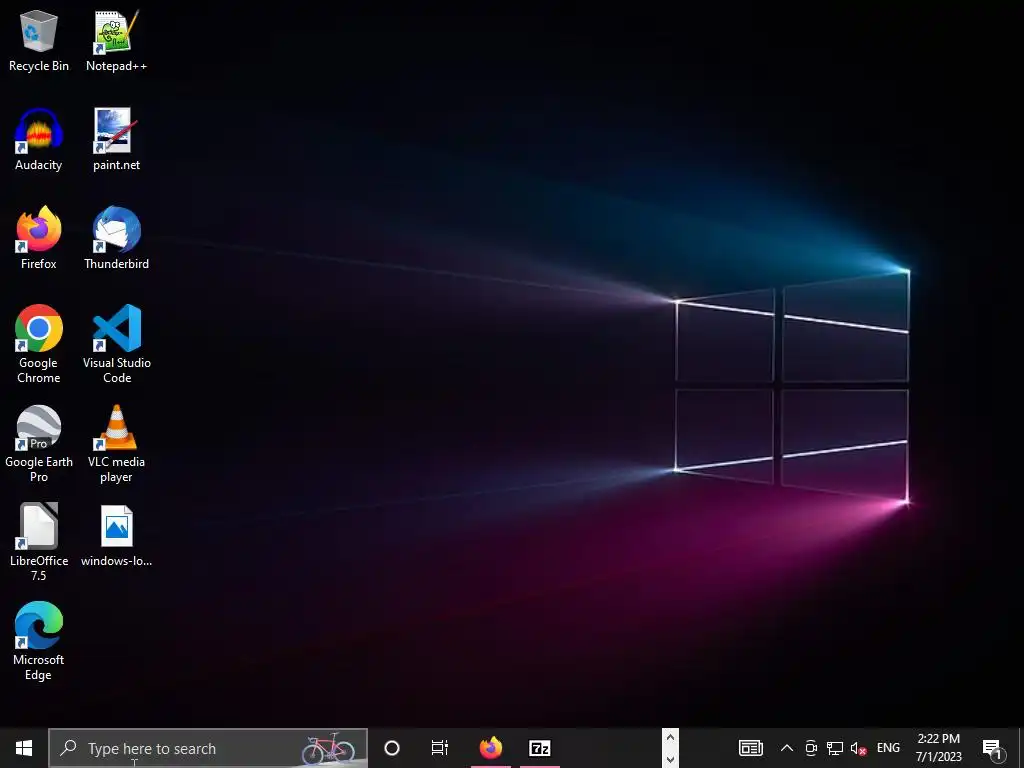
Task: Select the windows-lo... image file icon
Action: click(x=116, y=536)
